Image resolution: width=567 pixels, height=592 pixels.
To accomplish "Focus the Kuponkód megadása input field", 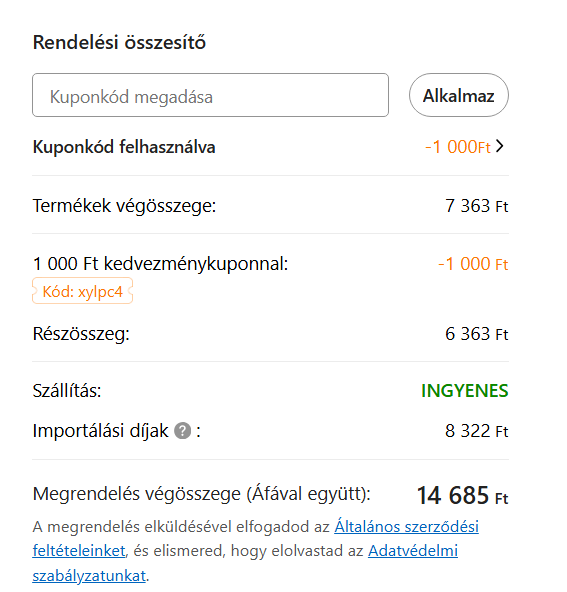I will pos(210,95).
